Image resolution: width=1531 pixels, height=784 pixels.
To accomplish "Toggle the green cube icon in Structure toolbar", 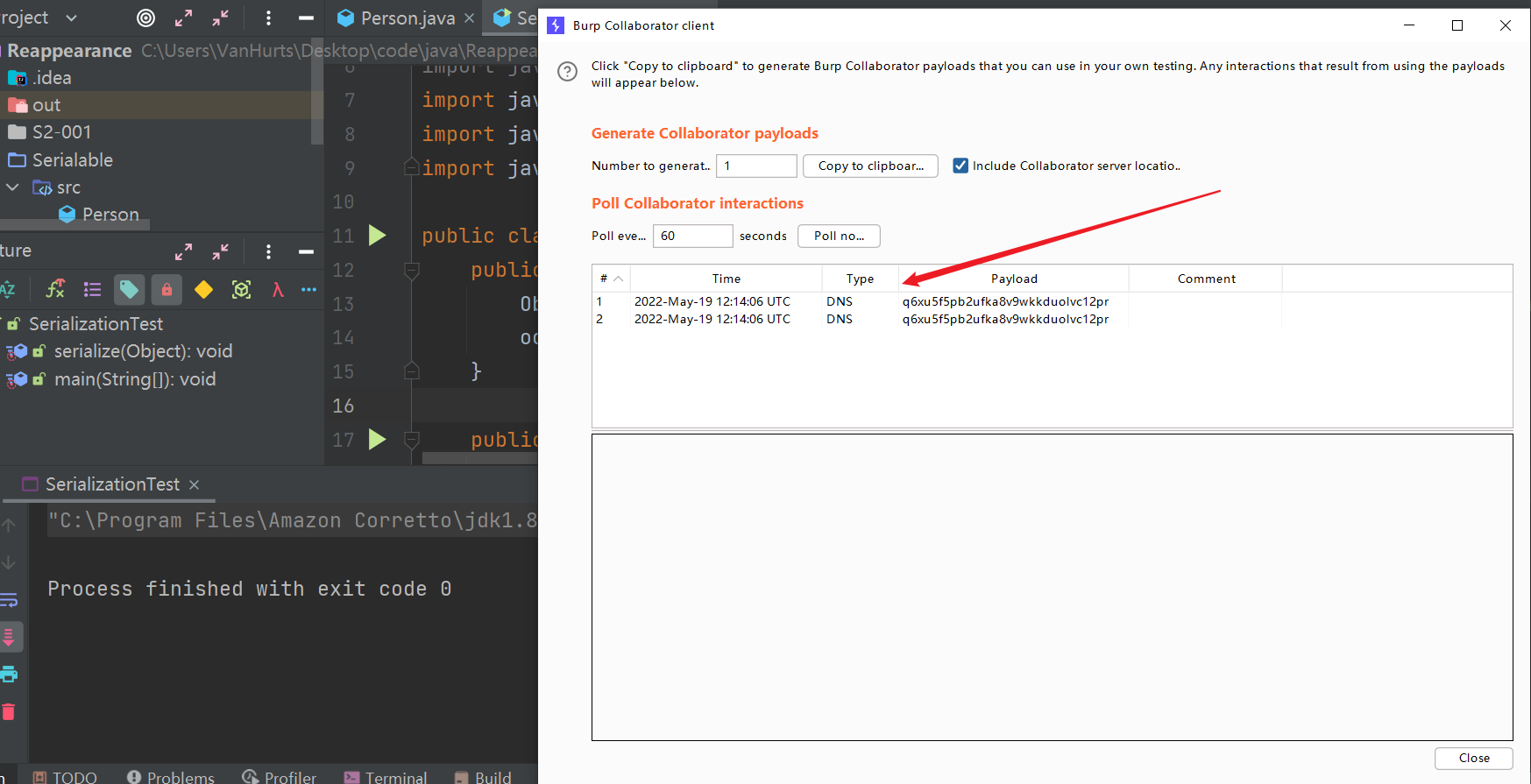I will tap(241, 289).
